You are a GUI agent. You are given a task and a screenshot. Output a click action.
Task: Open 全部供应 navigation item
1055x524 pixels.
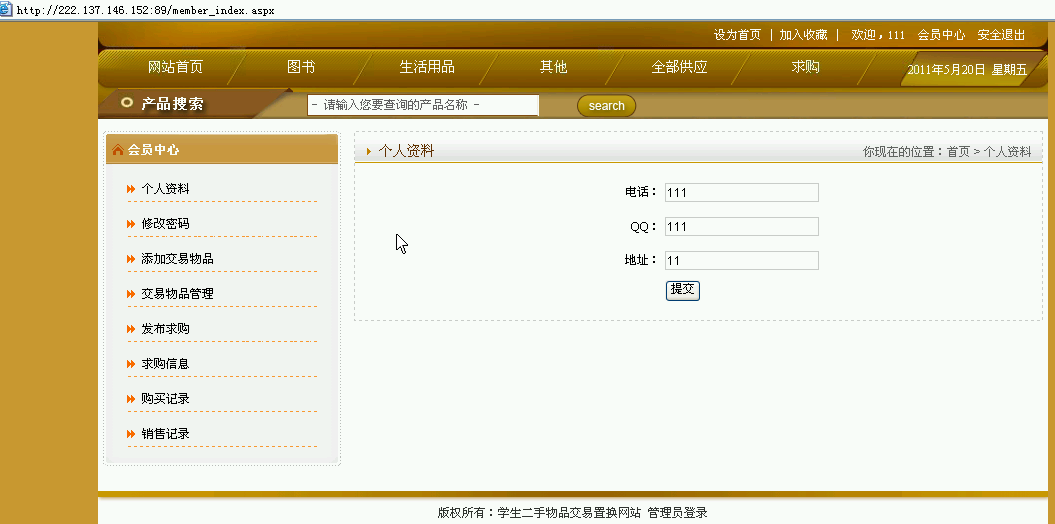679,67
